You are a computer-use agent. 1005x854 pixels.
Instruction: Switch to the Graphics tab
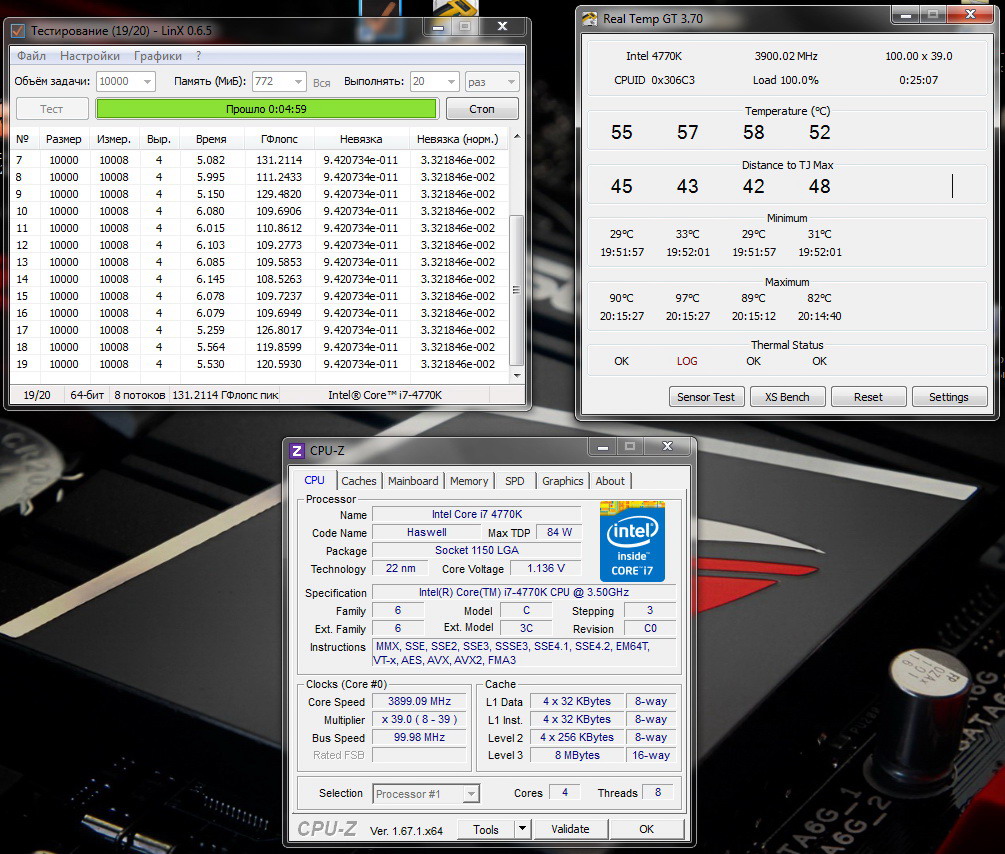[563, 481]
